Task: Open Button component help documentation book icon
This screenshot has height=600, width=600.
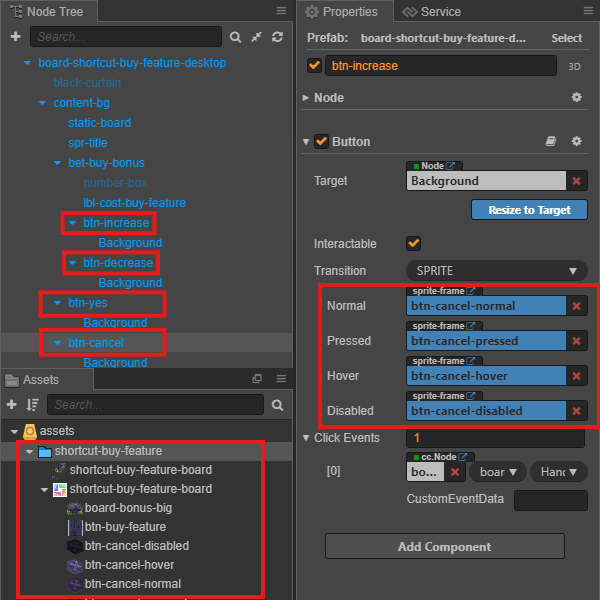Action: pyautogui.click(x=551, y=141)
